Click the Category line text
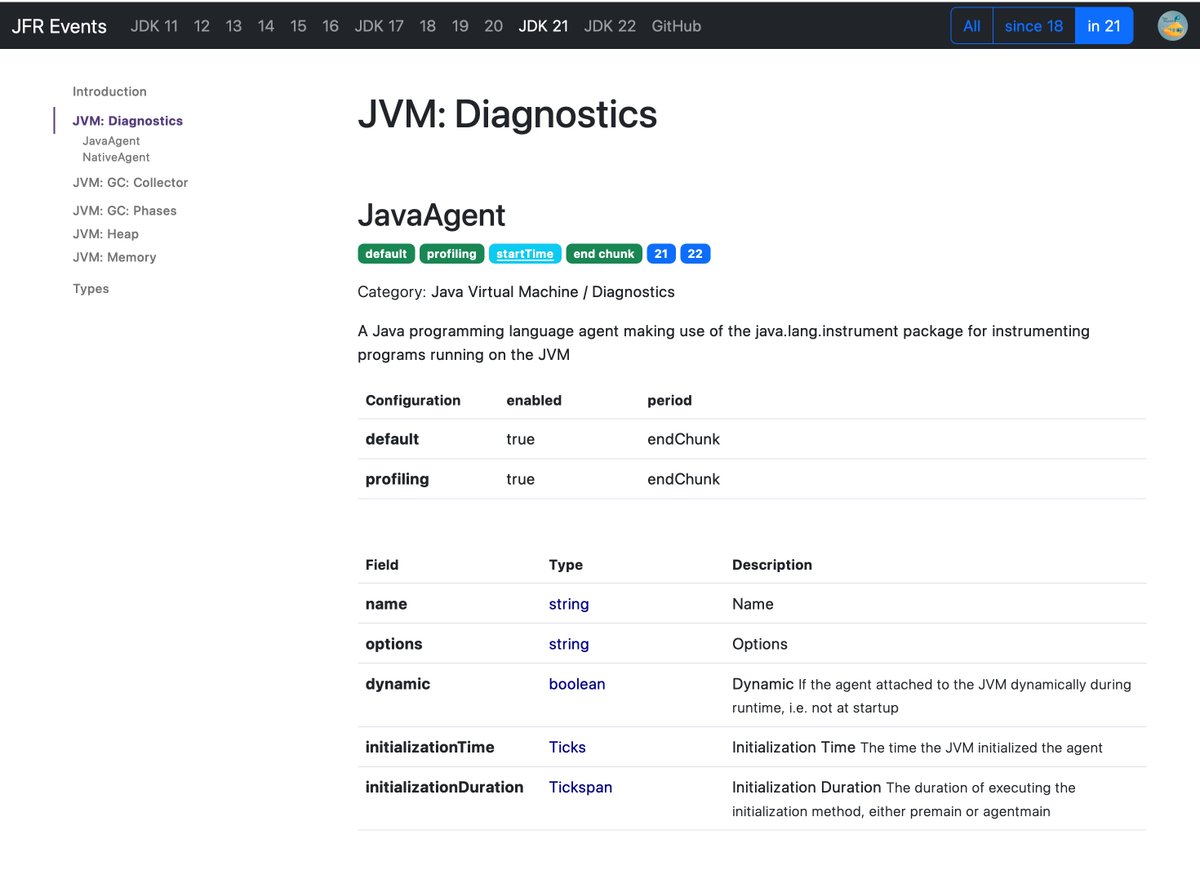 click(x=516, y=292)
